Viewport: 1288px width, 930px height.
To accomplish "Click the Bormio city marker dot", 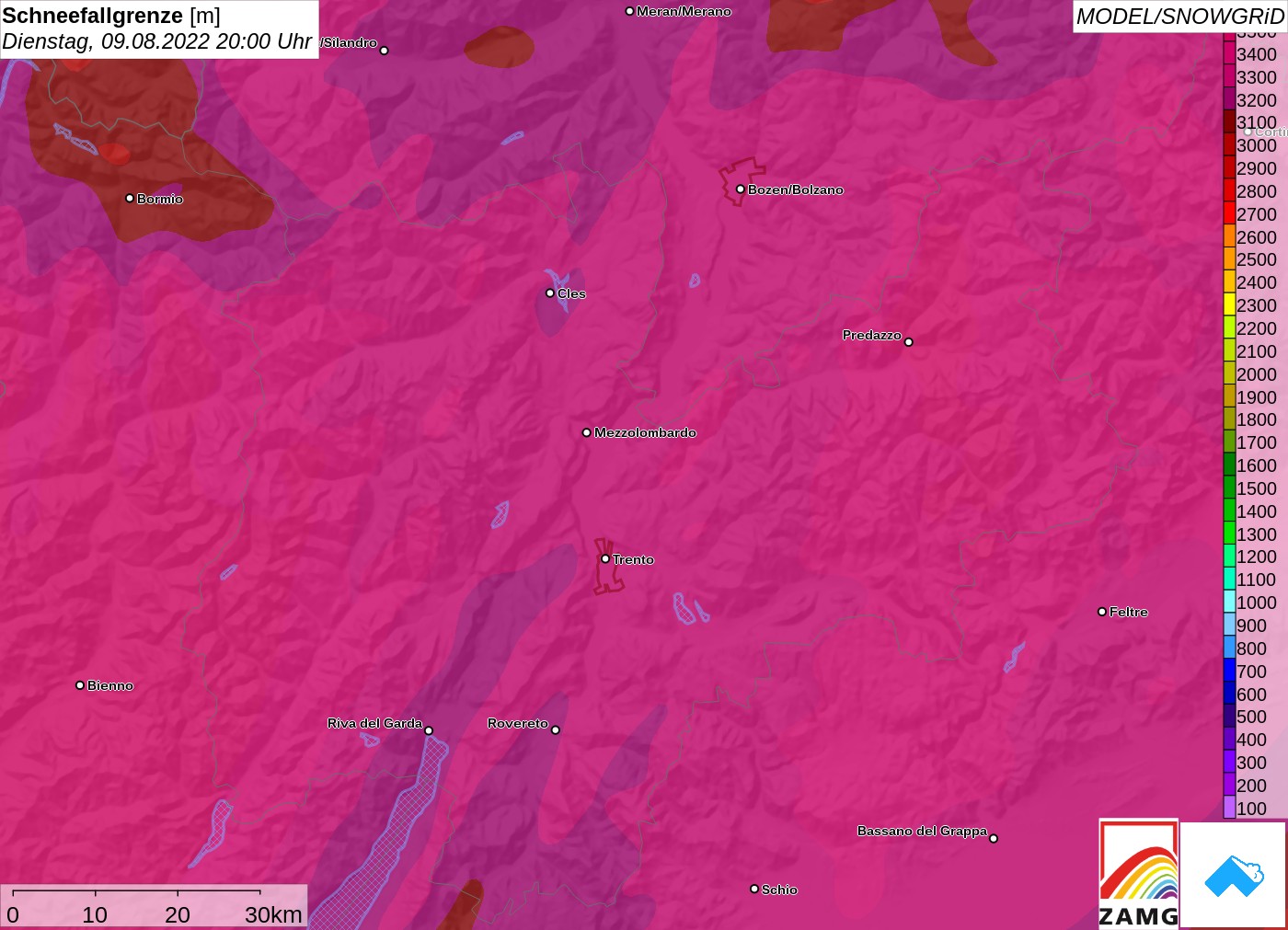I will pos(130,198).
